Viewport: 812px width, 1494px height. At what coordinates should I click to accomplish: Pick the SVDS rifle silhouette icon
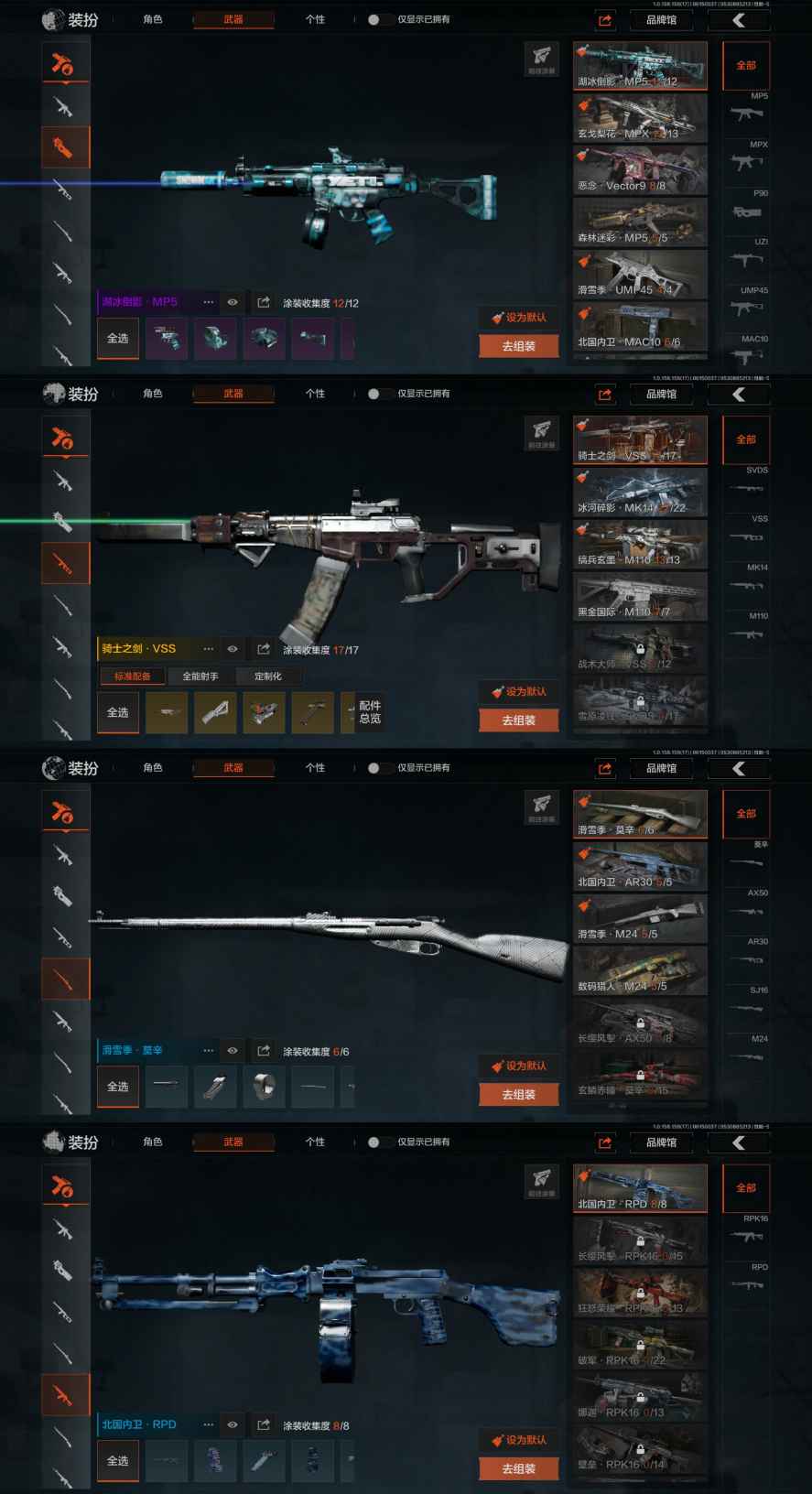click(746, 489)
